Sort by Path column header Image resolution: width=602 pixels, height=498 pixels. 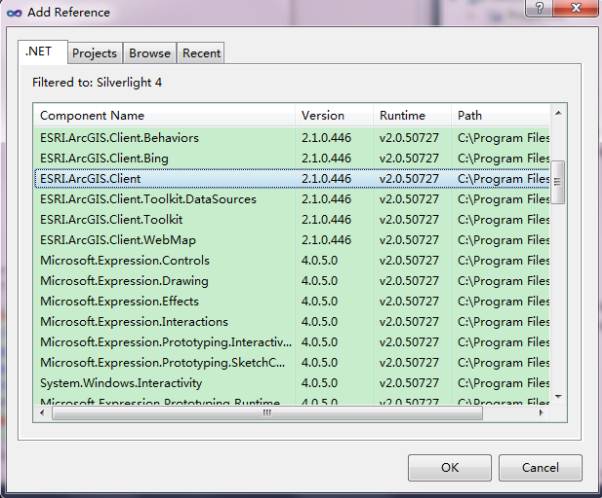501,116
